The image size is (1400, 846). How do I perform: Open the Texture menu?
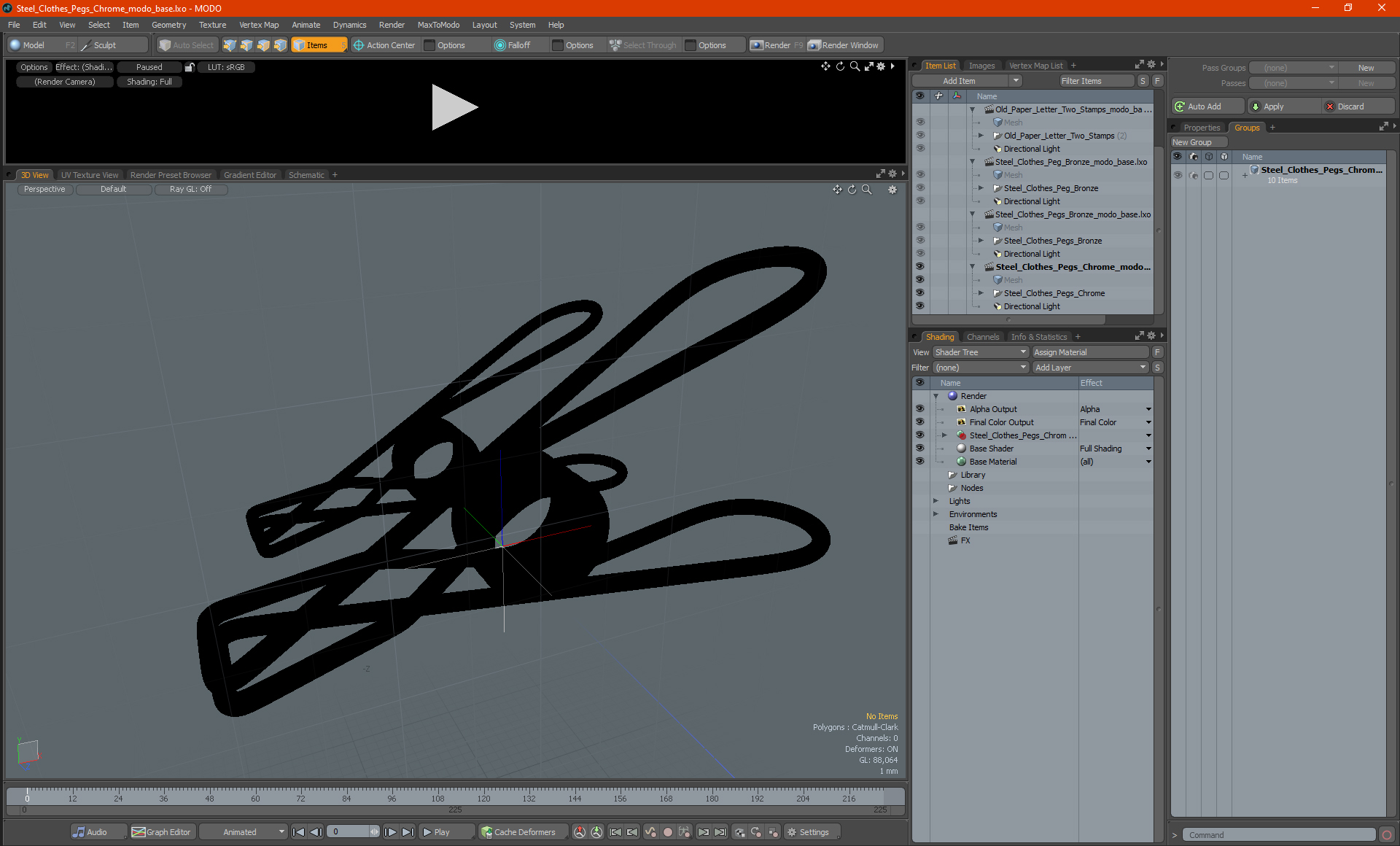click(212, 25)
